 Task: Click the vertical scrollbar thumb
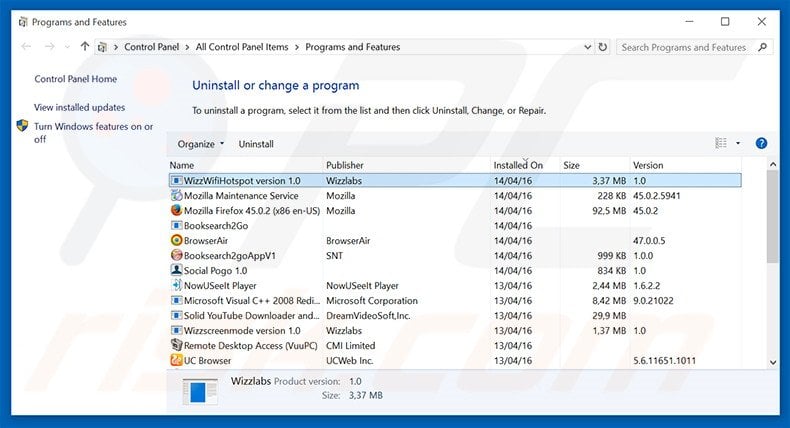(x=773, y=216)
